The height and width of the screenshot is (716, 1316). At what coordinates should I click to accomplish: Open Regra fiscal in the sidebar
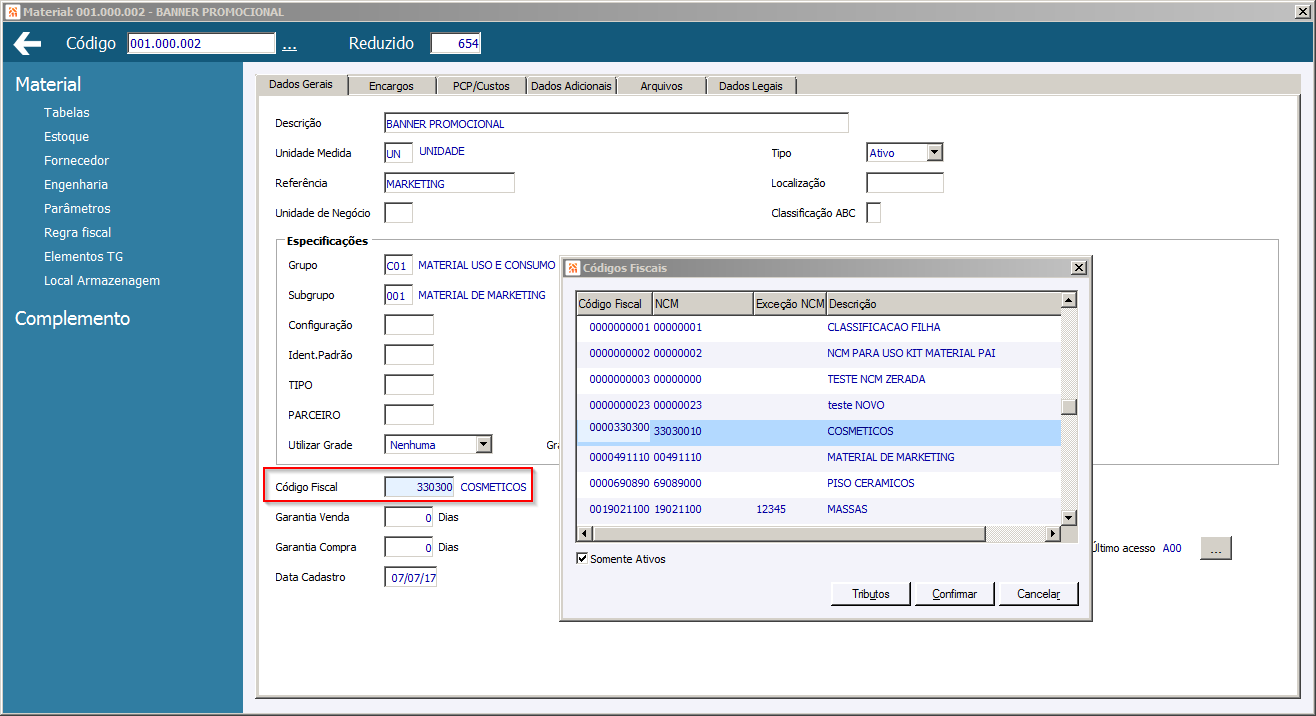(x=77, y=233)
